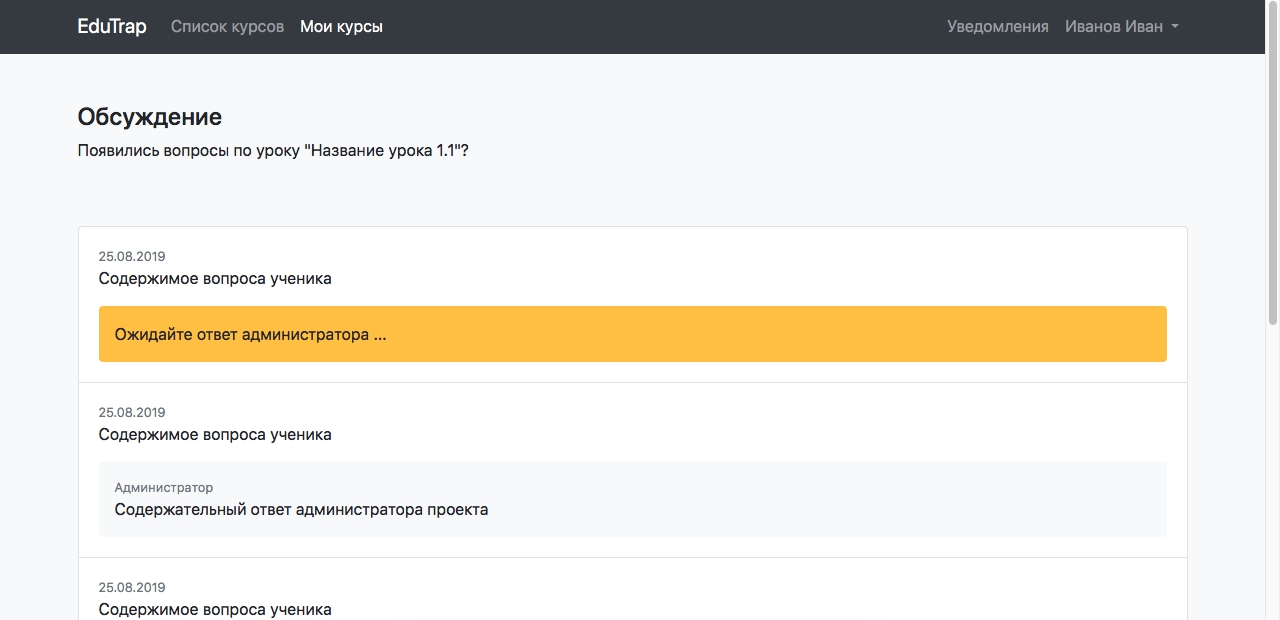Click the third question's date 25.08.2019

(132, 588)
